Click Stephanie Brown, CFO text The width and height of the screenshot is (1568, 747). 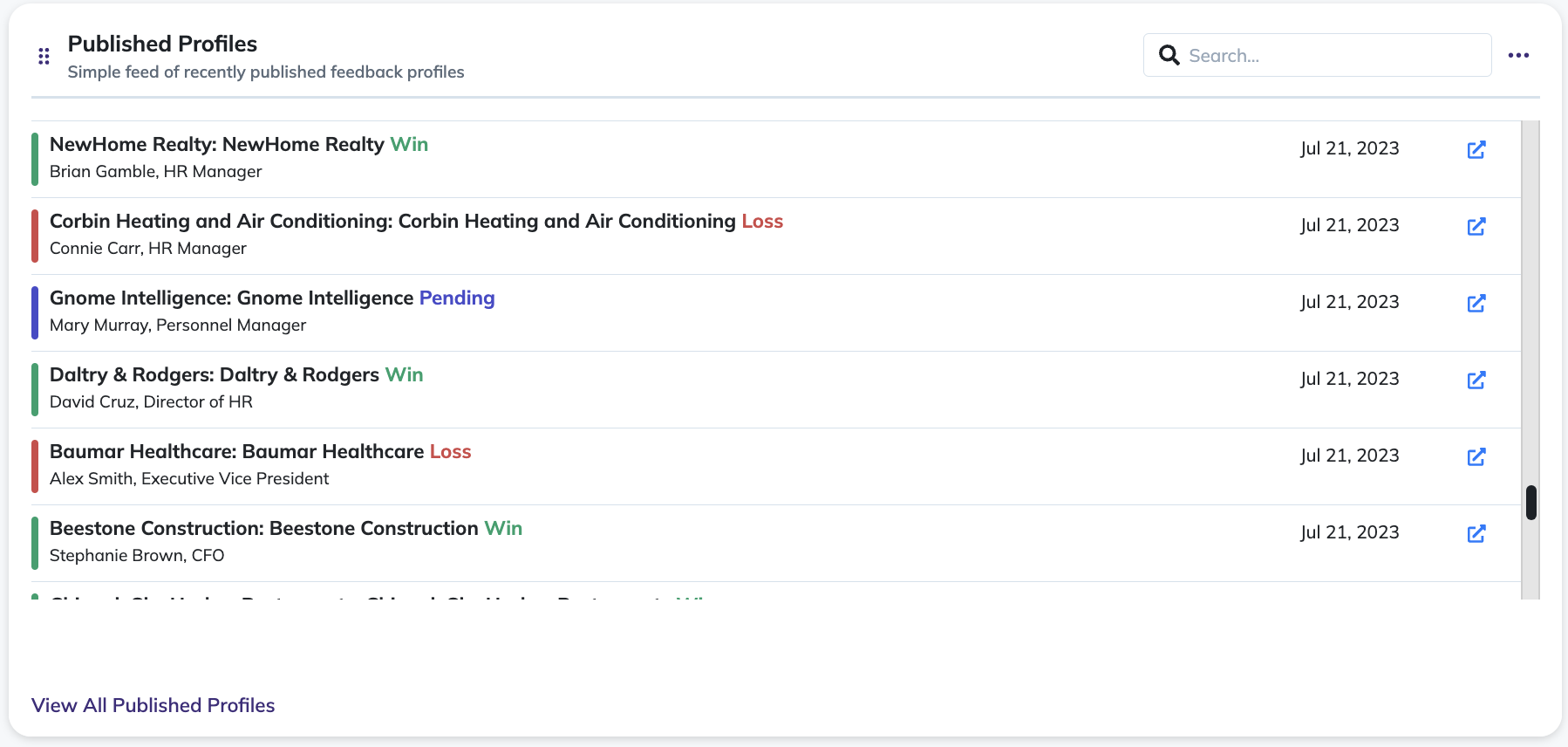point(137,556)
